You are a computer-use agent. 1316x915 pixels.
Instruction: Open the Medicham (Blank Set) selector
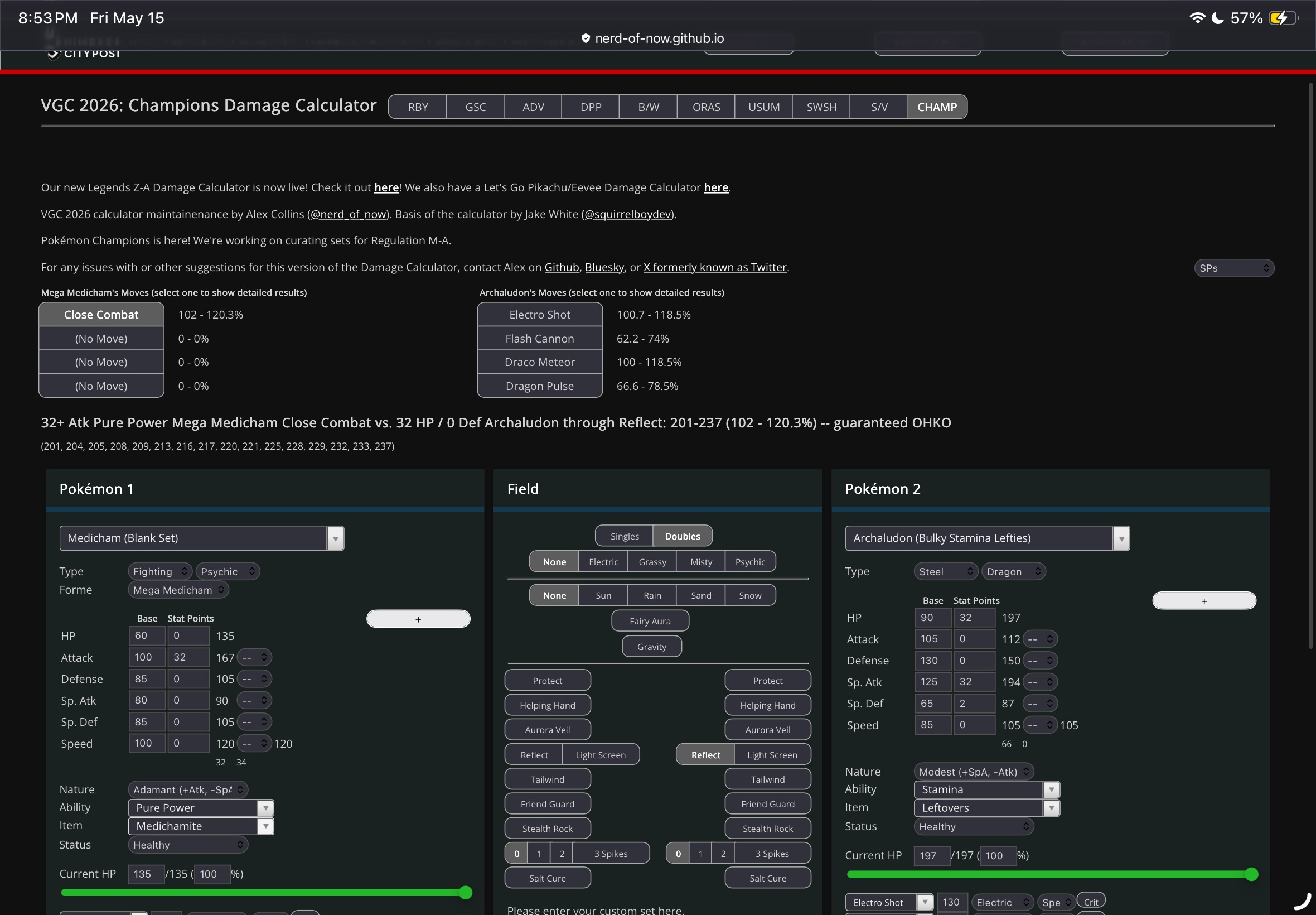(202, 538)
